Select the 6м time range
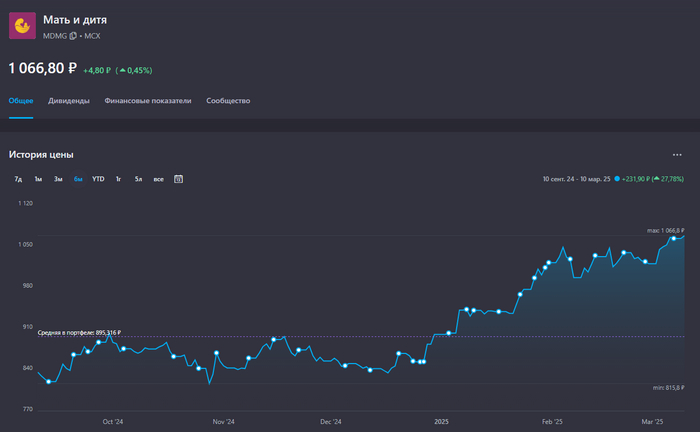Image resolution: width=700 pixels, height=432 pixels. click(78, 179)
